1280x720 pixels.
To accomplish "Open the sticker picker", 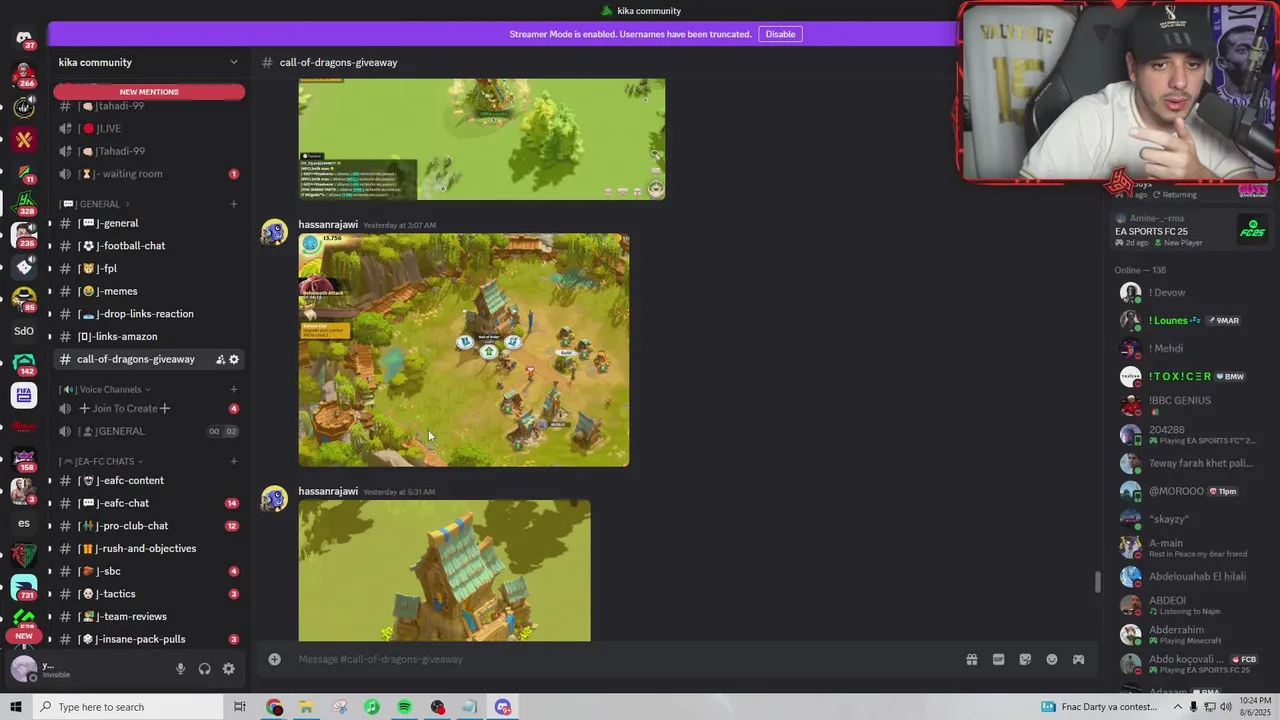I will (x=1025, y=659).
